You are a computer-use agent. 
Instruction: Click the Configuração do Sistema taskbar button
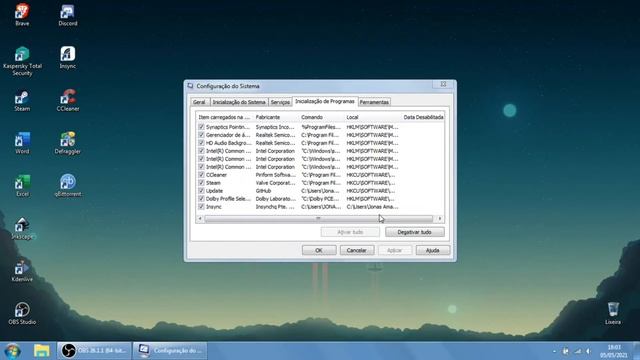(170, 351)
